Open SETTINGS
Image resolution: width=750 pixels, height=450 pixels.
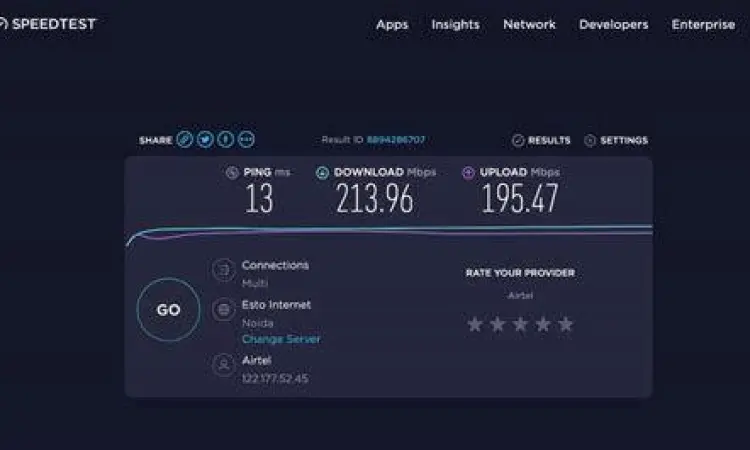tap(616, 140)
